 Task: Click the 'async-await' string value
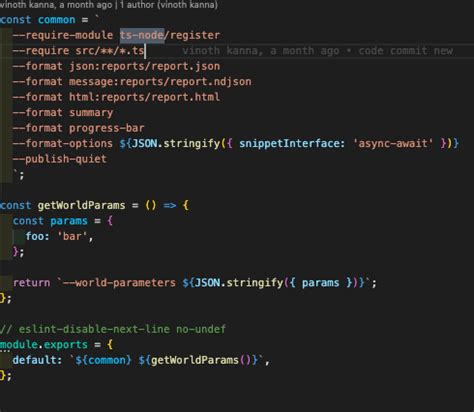393,143
